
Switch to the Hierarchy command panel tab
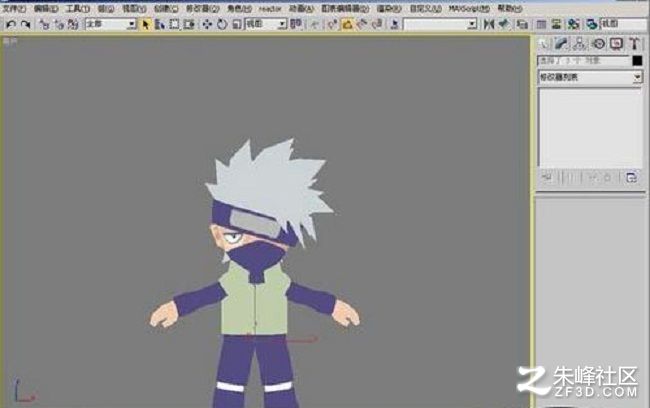(580, 44)
